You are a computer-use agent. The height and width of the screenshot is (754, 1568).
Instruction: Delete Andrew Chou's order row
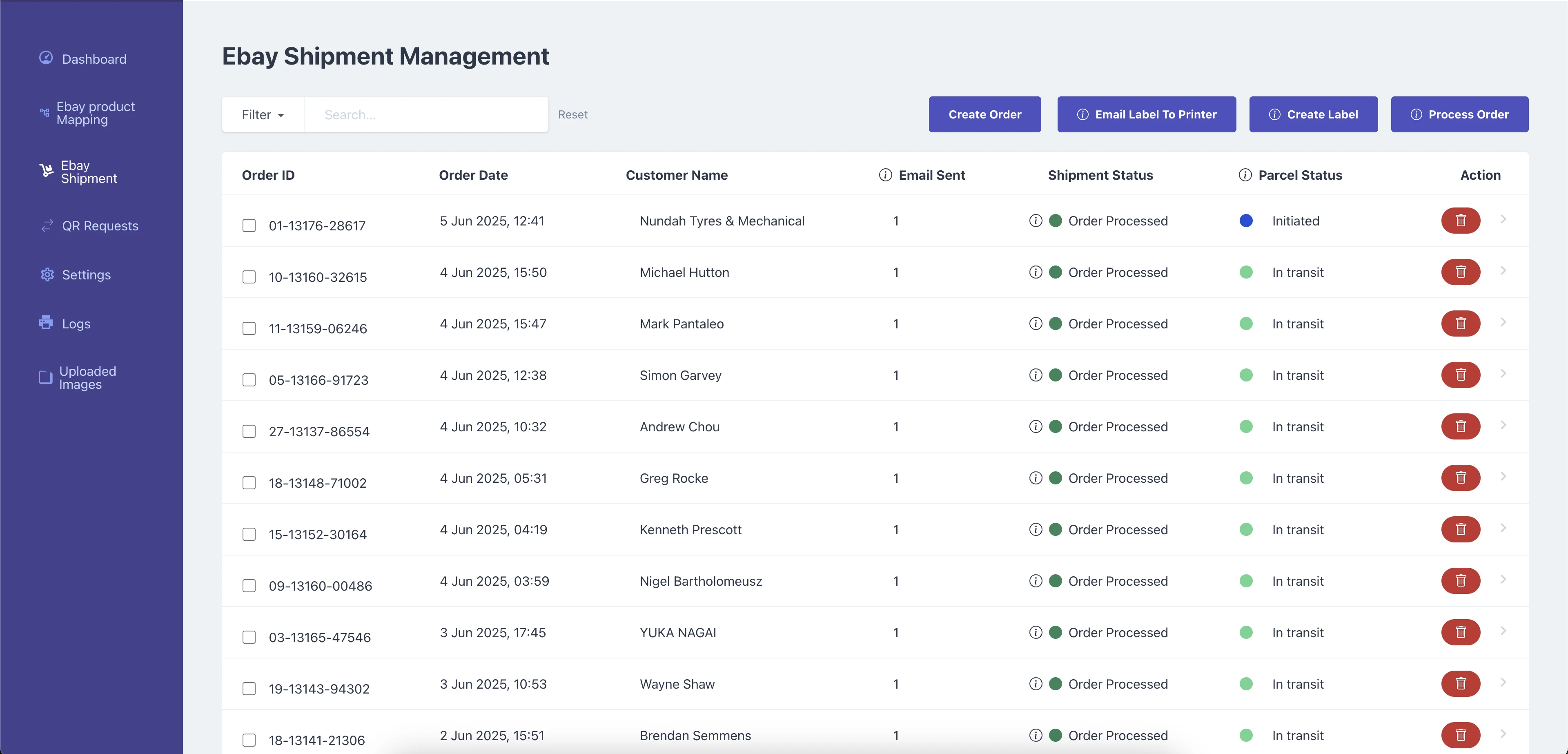[1460, 426]
